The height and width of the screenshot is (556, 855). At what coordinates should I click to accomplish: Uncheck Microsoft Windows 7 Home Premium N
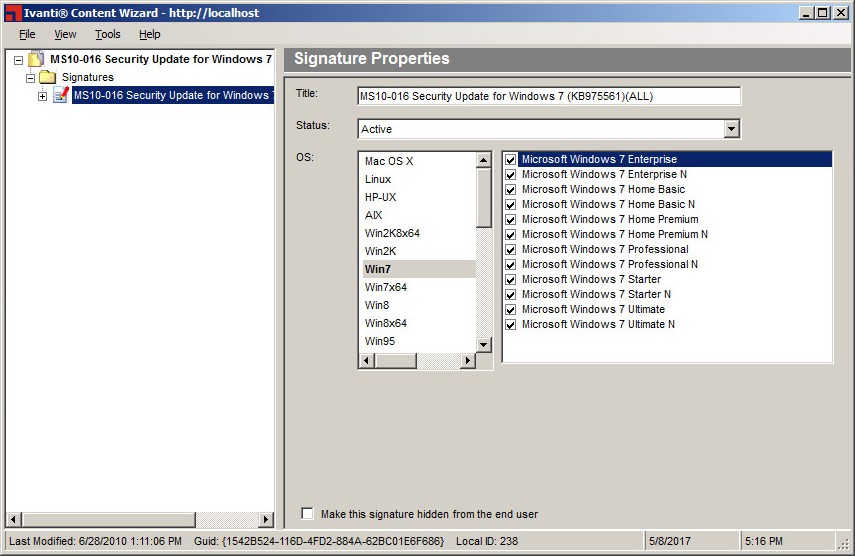click(x=510, y=235)
